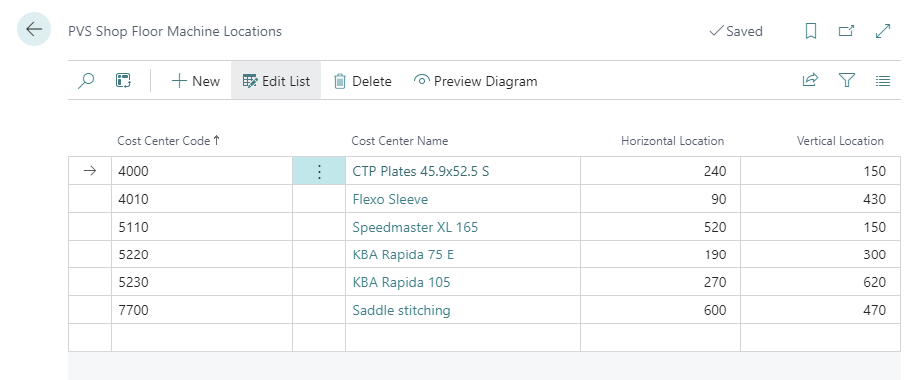Sort by Cost Center Code column header

click(169, 141)
